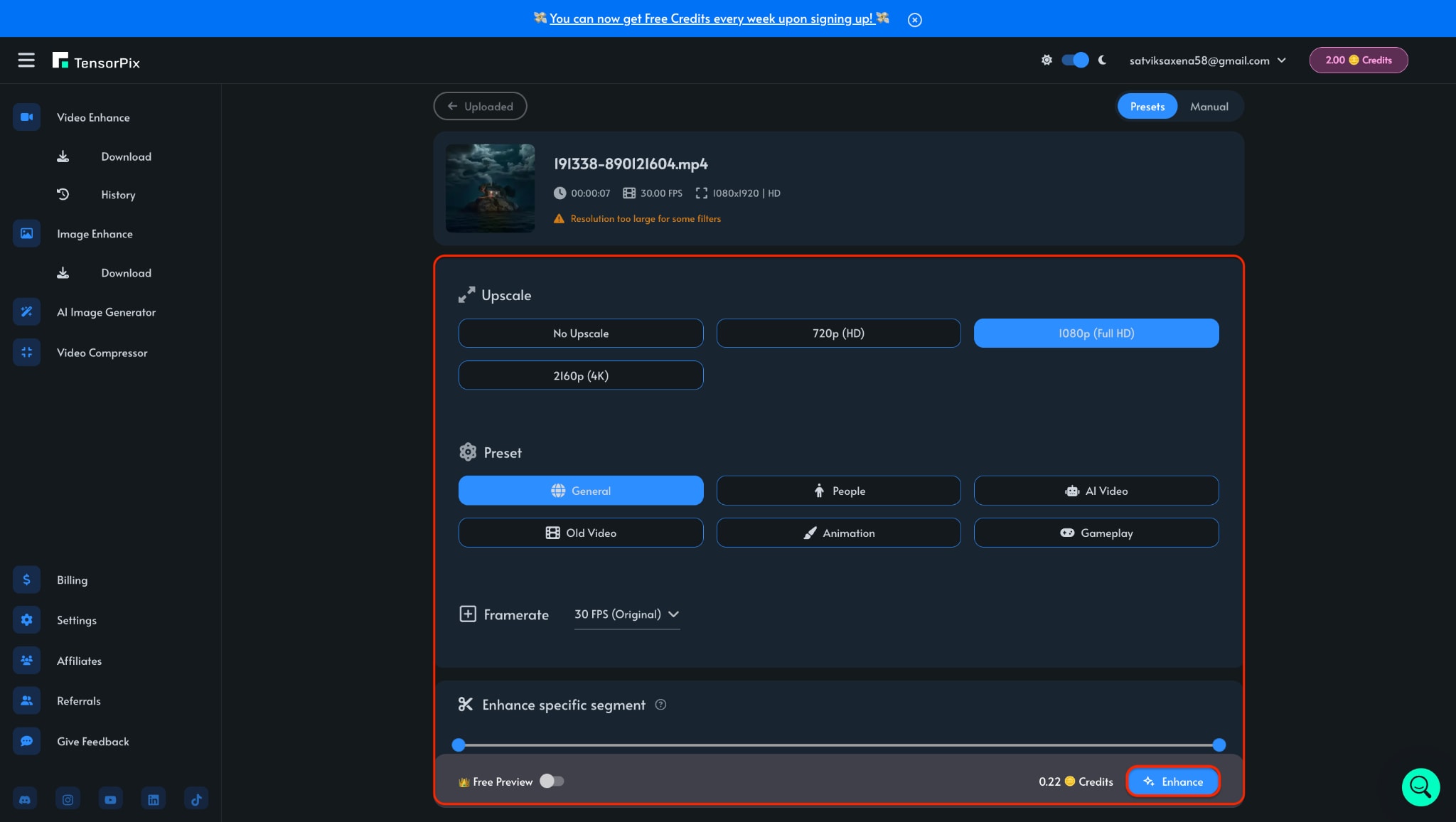Image resolution: width=1456 pixels, height=822 pixels.
Task: Click the Discord icon in footer
Action: (x=25, y=799)
